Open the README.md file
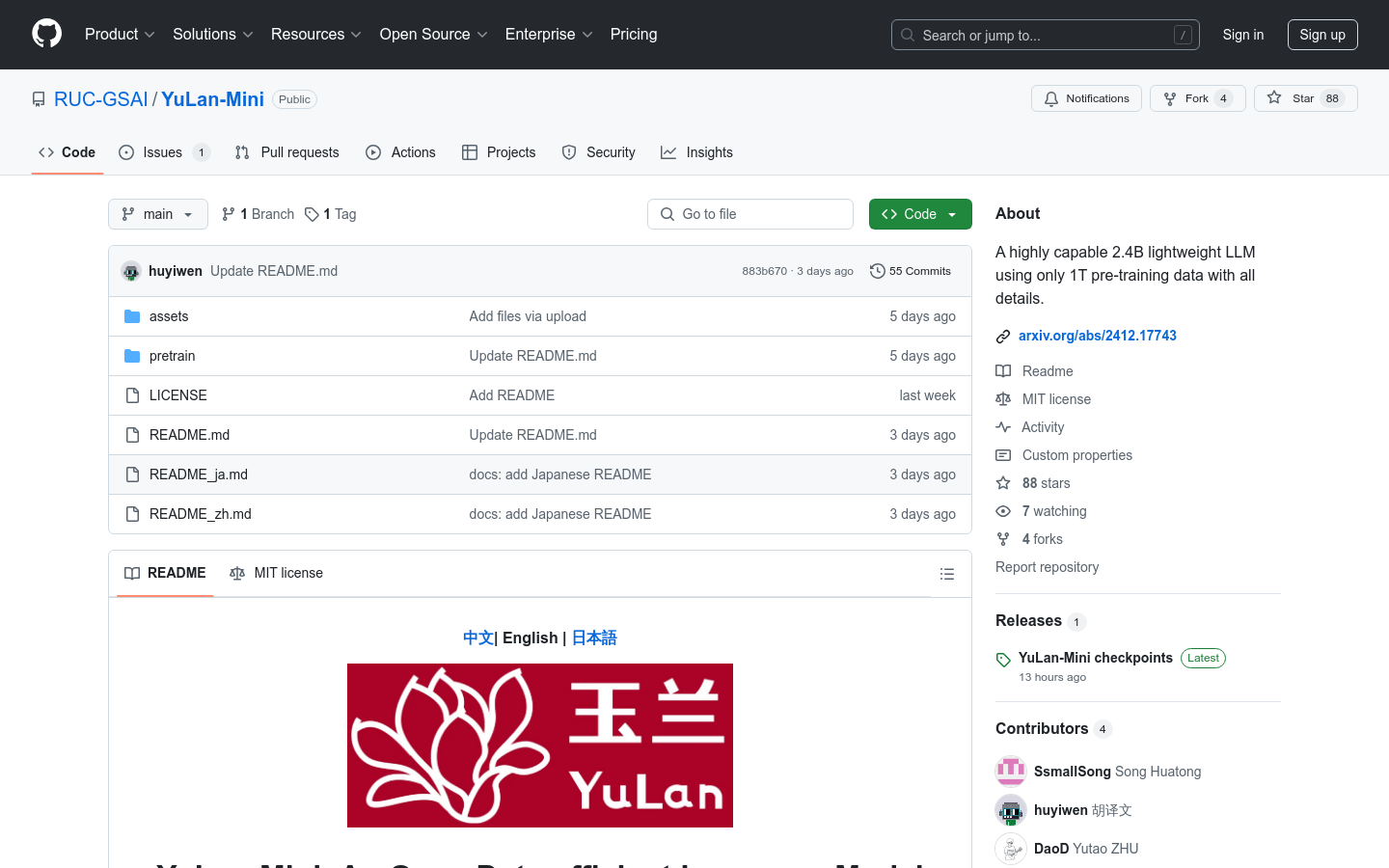 [x=190, y=435]
